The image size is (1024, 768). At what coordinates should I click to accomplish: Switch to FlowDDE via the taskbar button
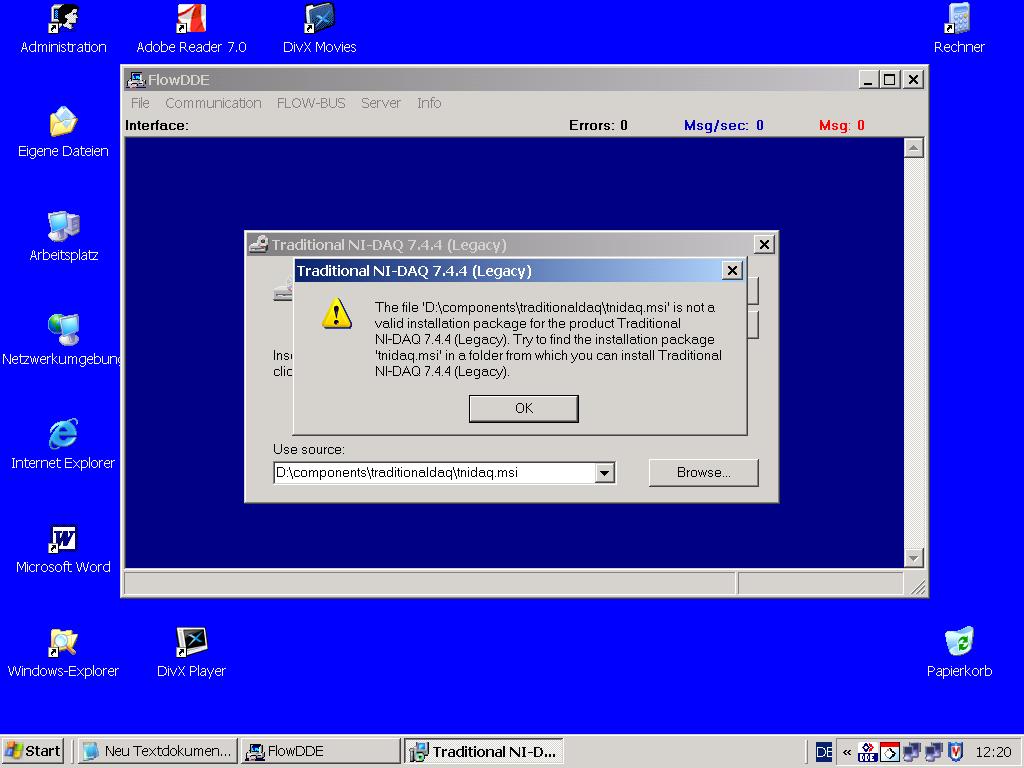320,751
